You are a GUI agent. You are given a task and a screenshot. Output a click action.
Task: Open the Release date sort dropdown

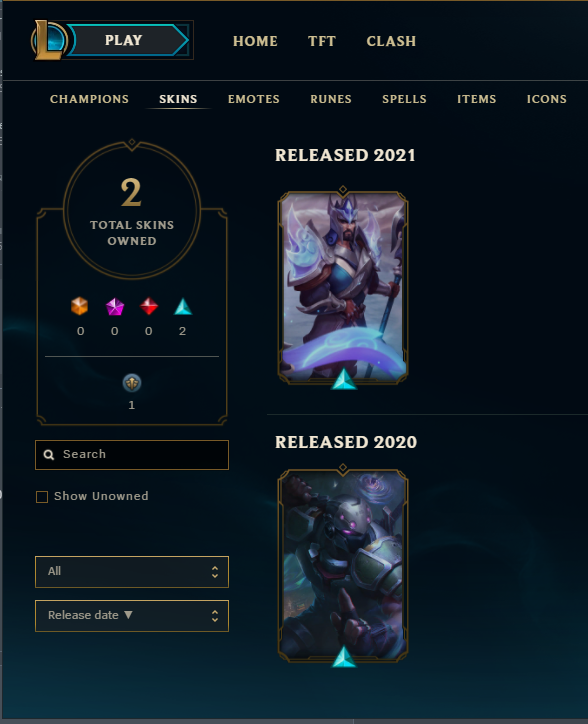132,615
